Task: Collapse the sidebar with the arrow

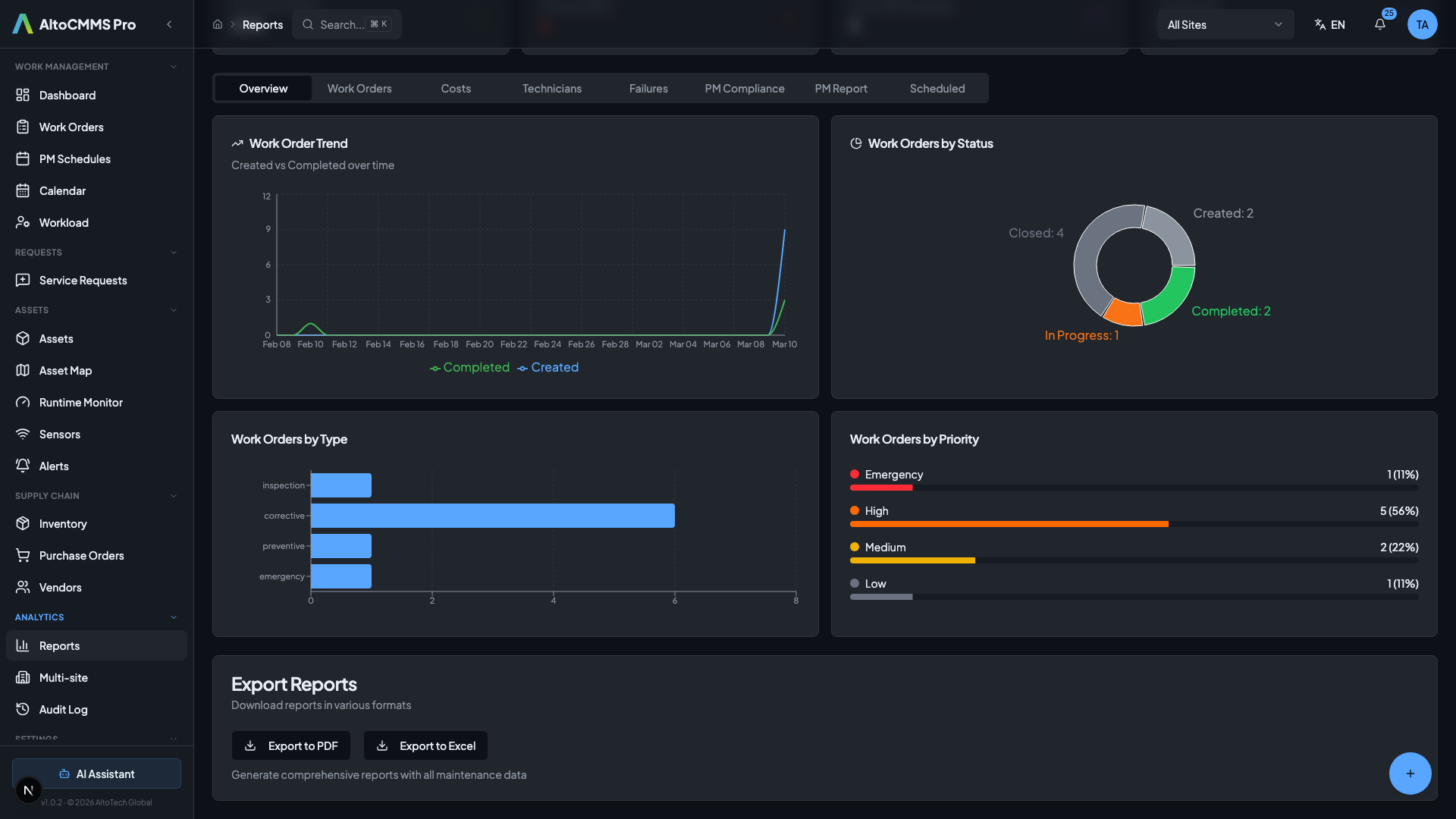Action: pyautogui.click(x=169, y=24)
